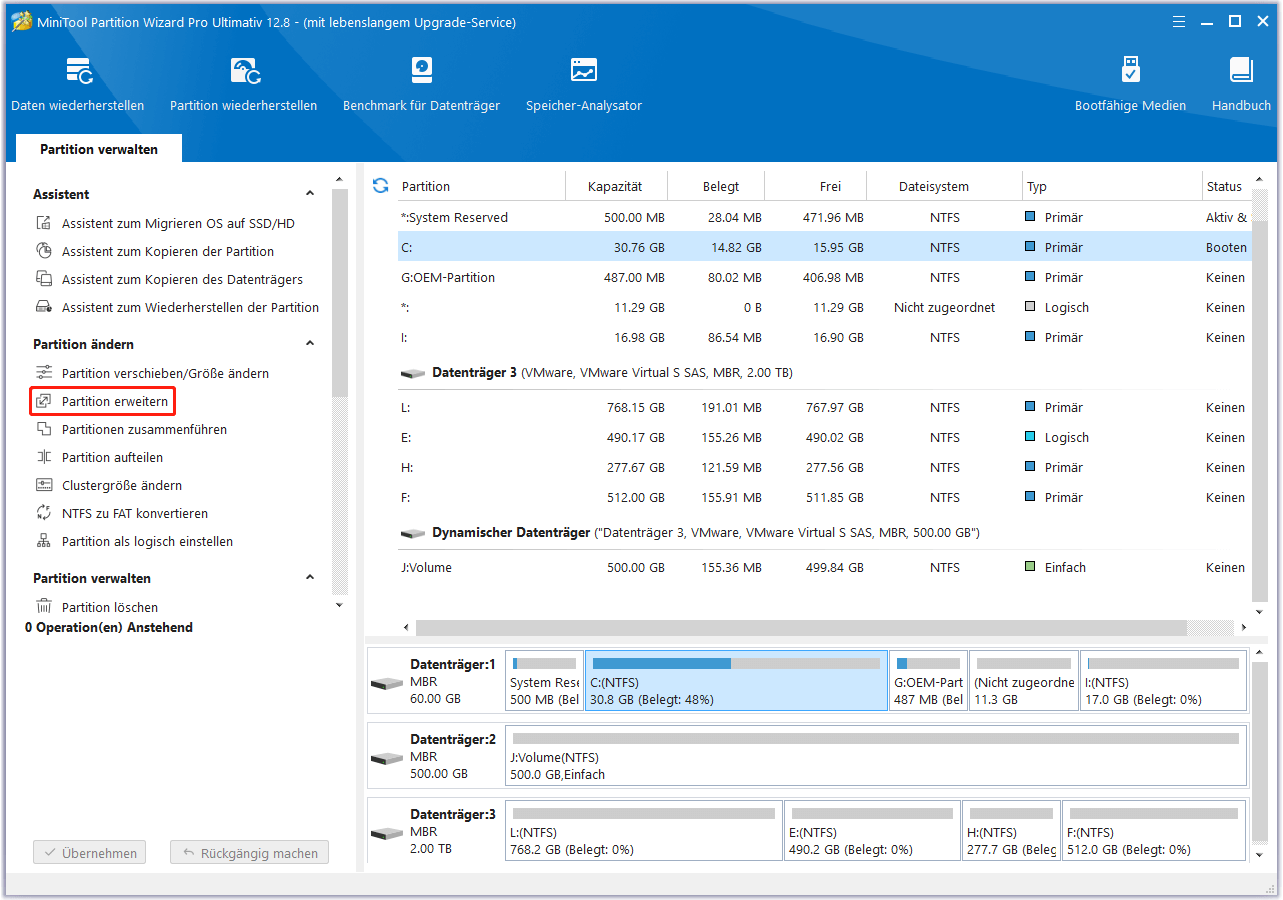Select the unallocated 11.29 GB row
1283x900 pixels.
click(825, 307)
